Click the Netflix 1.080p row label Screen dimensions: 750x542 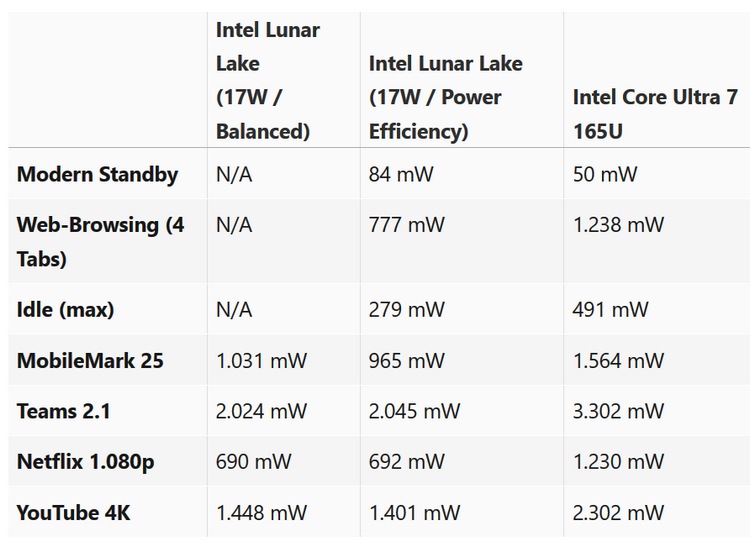(86, 462)
